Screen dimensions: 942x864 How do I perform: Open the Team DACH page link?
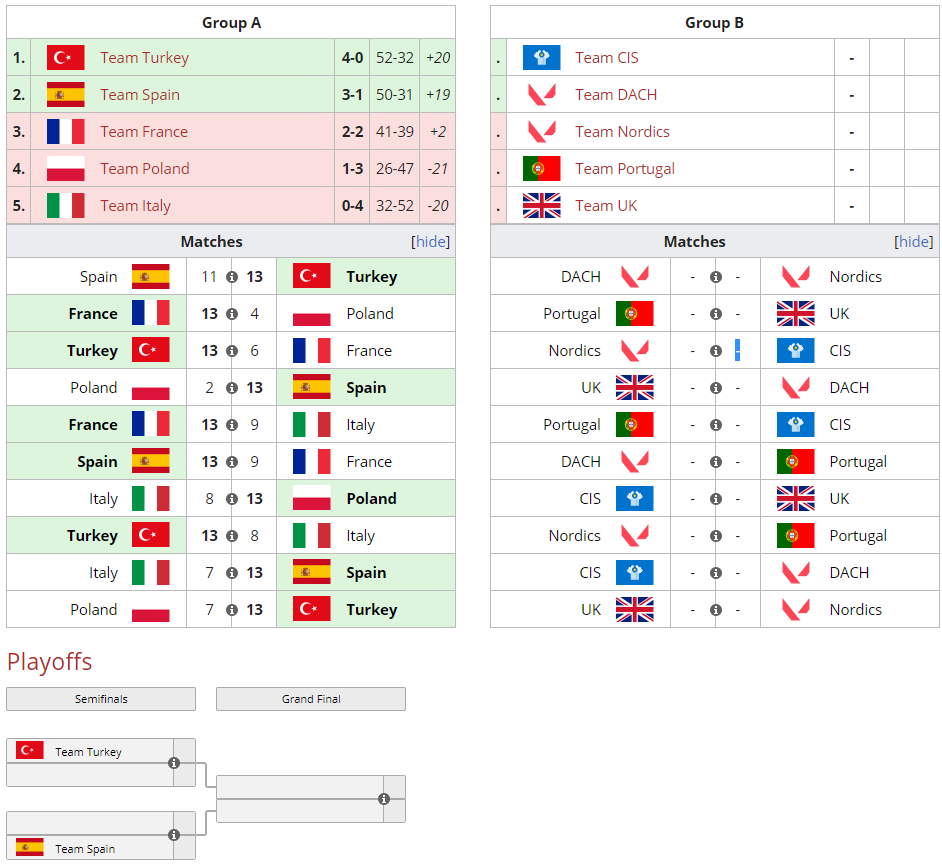[x=616, y=95]
